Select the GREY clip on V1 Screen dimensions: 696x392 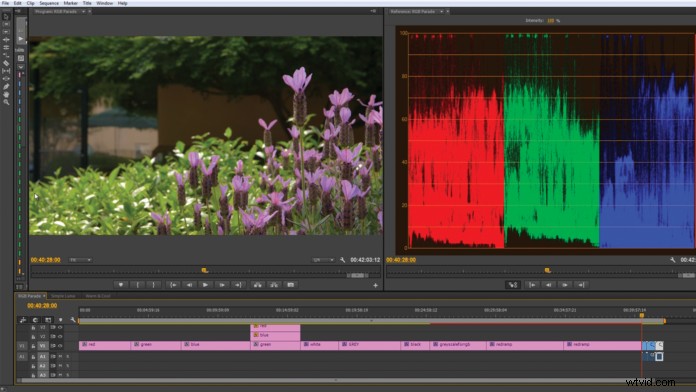click(370, 345)
